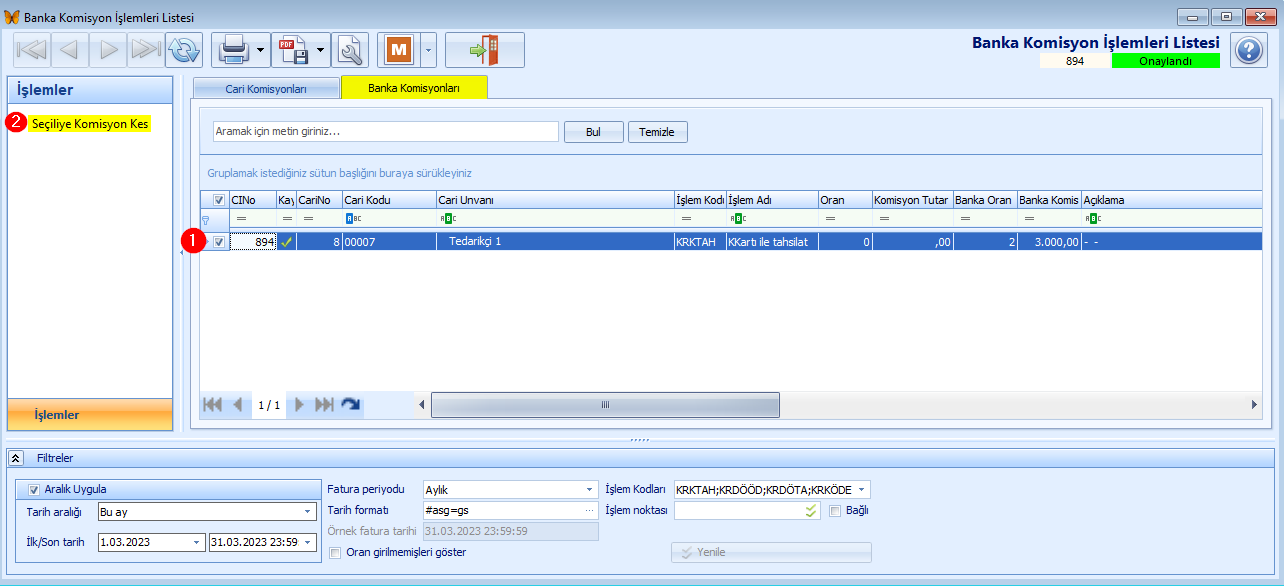Open the İşlem Kodları dropdown
The width and height of the screenshot is (1284, 586).
pyautogui.click(x=862, y=490)
